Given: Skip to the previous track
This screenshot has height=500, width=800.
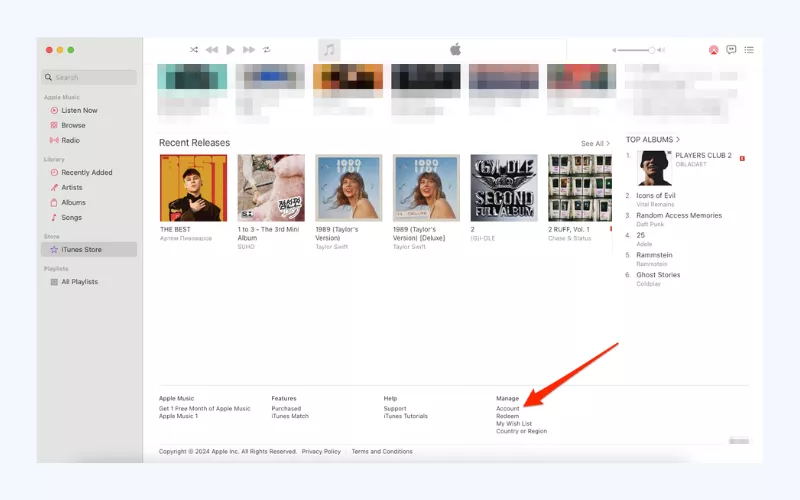Looking at the screenshot, I should (x=212, y=49).
